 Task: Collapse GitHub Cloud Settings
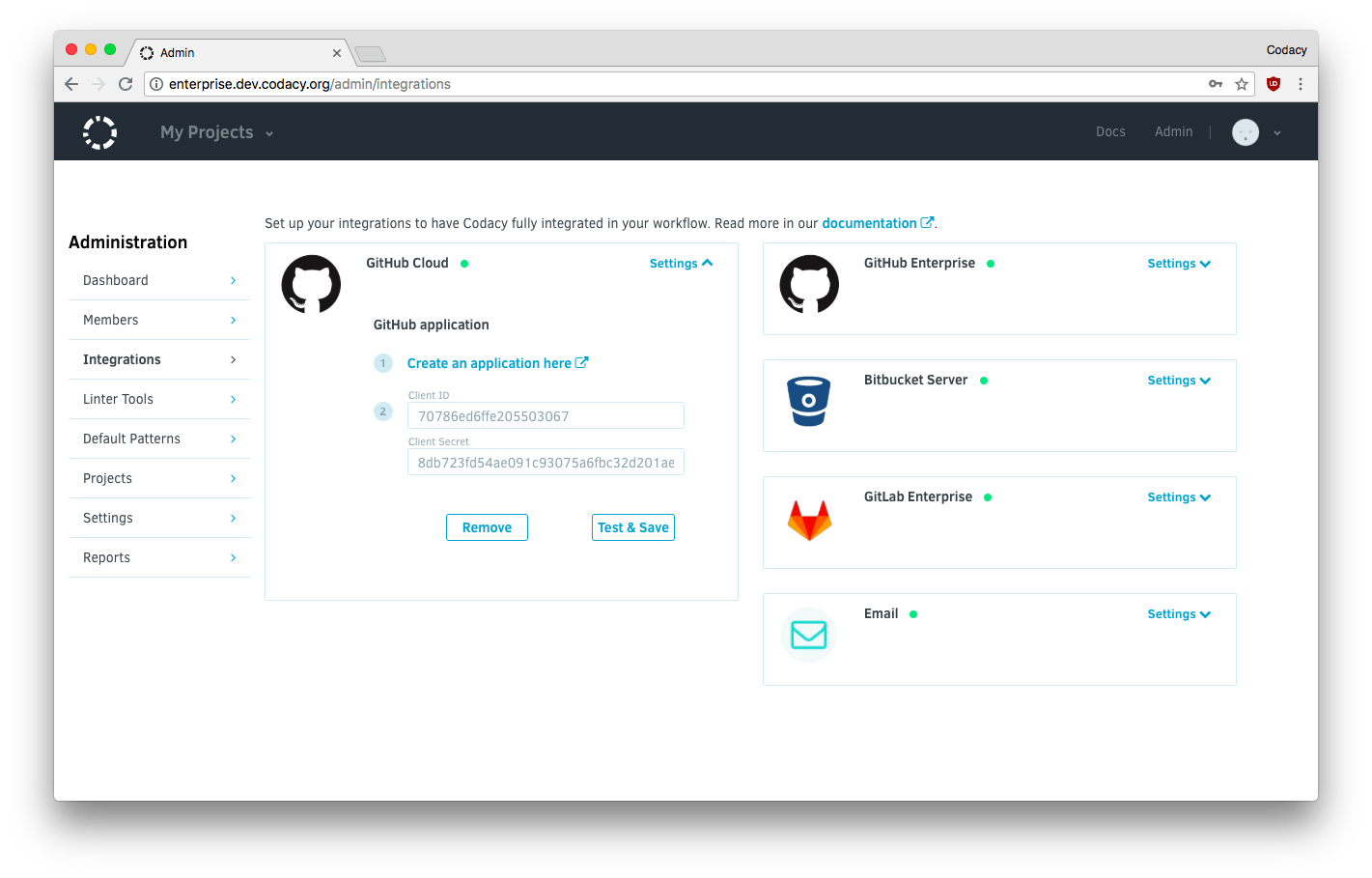pos(681,264)
